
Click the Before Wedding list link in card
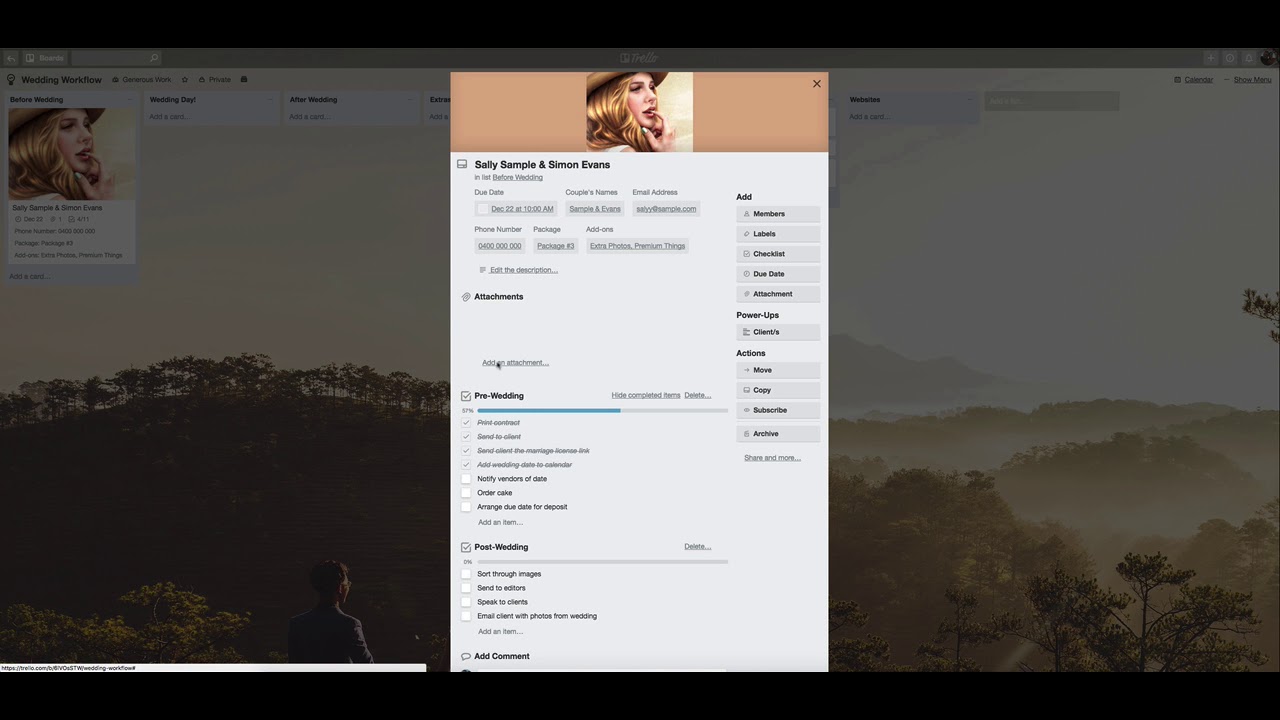517,177
